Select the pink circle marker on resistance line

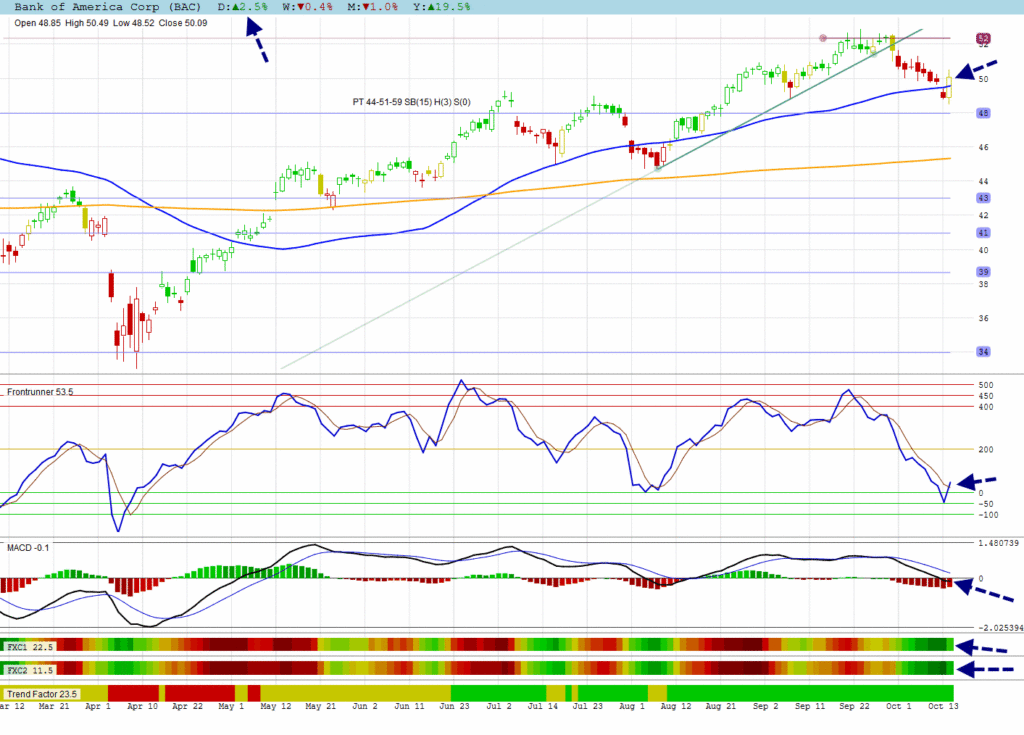click(x=823, y=38)
